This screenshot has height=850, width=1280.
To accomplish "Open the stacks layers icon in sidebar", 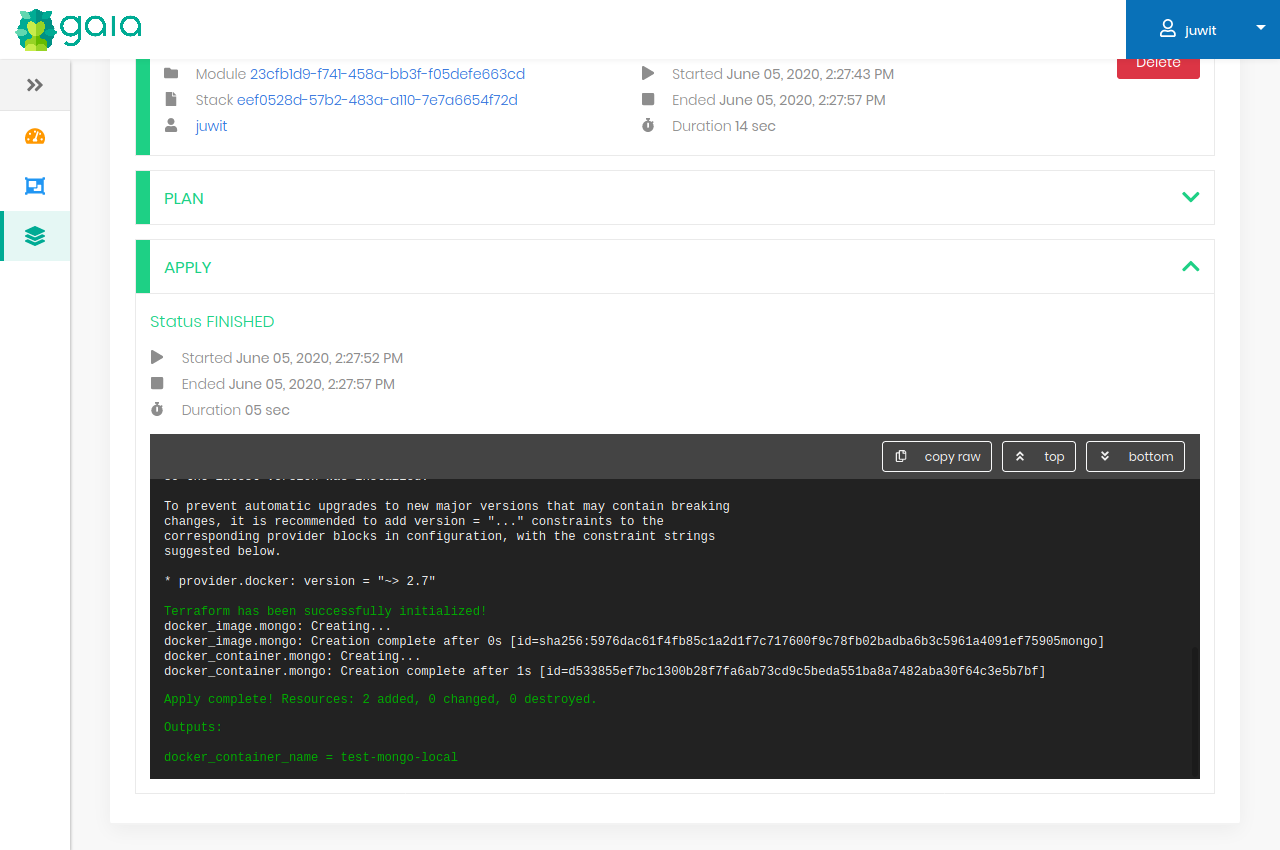I will click(x=35, y=236).
